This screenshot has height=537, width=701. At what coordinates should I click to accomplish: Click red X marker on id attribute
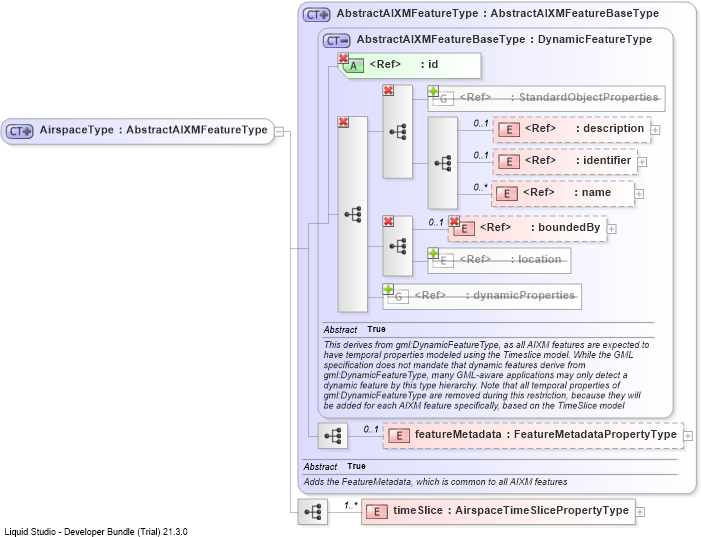click(343, 58)
